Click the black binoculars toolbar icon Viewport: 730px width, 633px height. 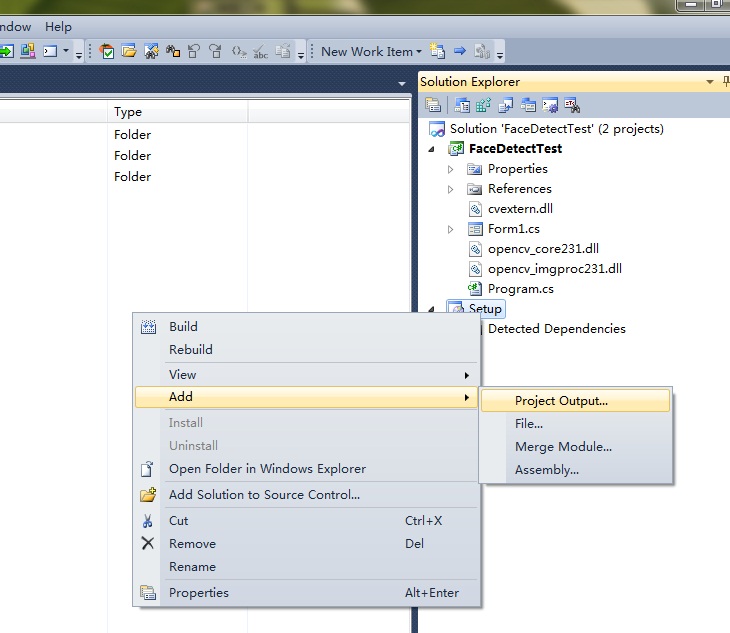tap(173, 51)
